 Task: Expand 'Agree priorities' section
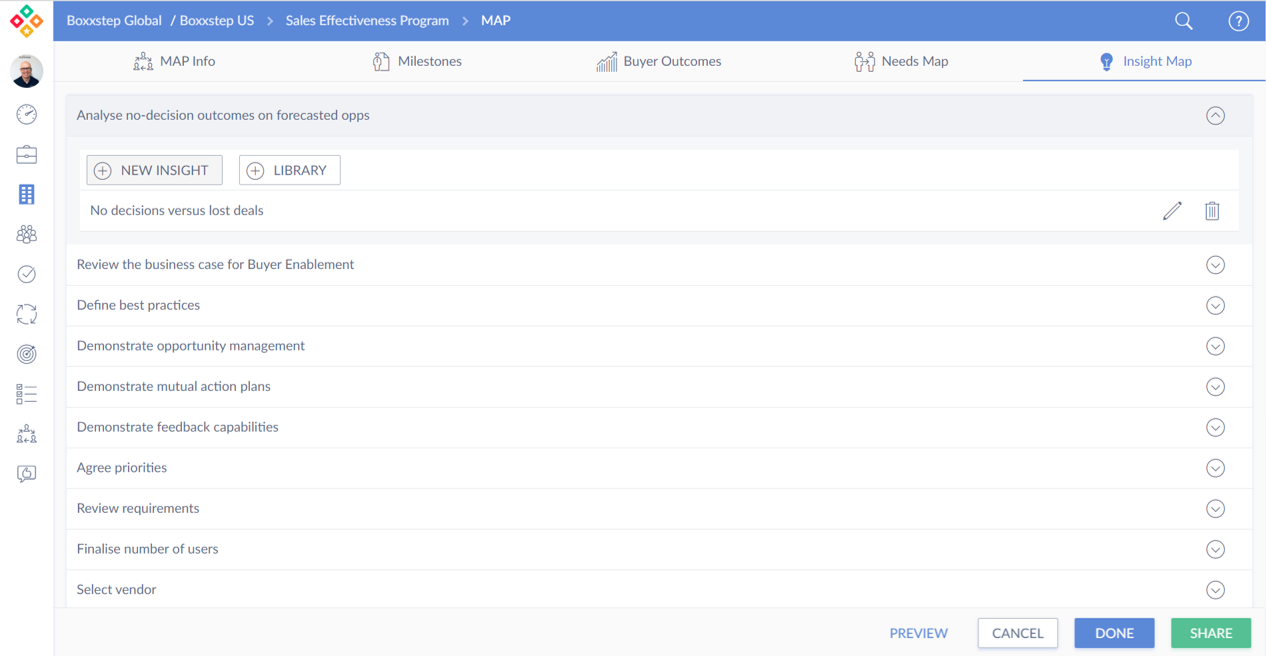[1215, 468]
